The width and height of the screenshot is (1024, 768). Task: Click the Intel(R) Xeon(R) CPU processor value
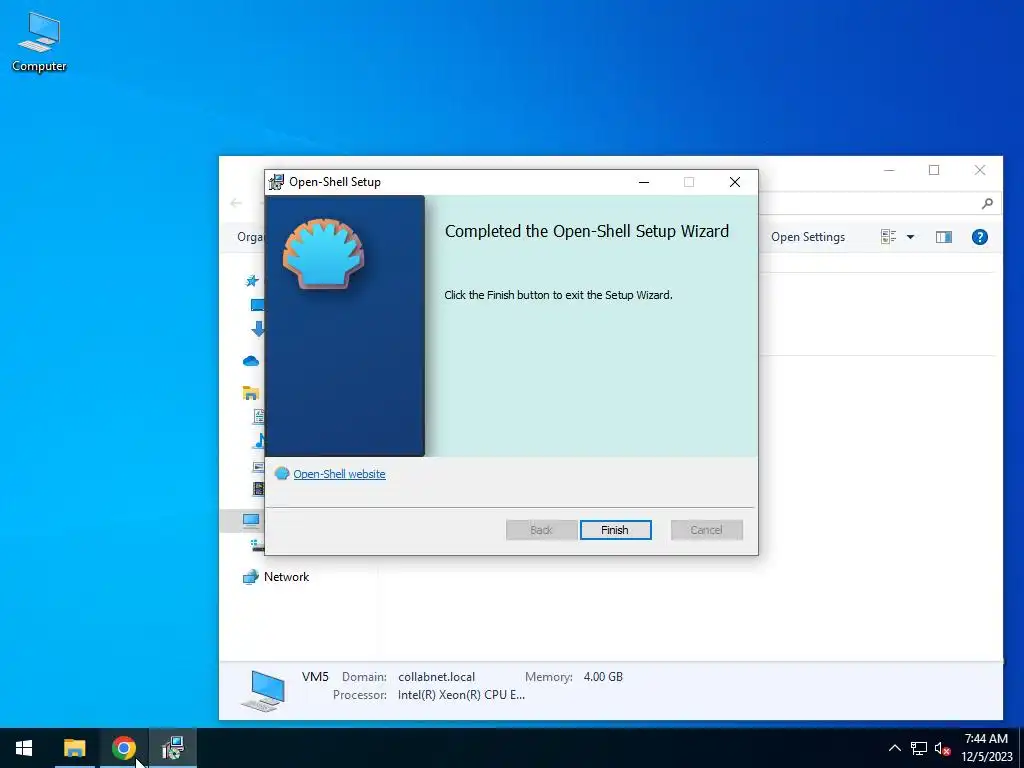pyautogui.click(x=462, y=695)
